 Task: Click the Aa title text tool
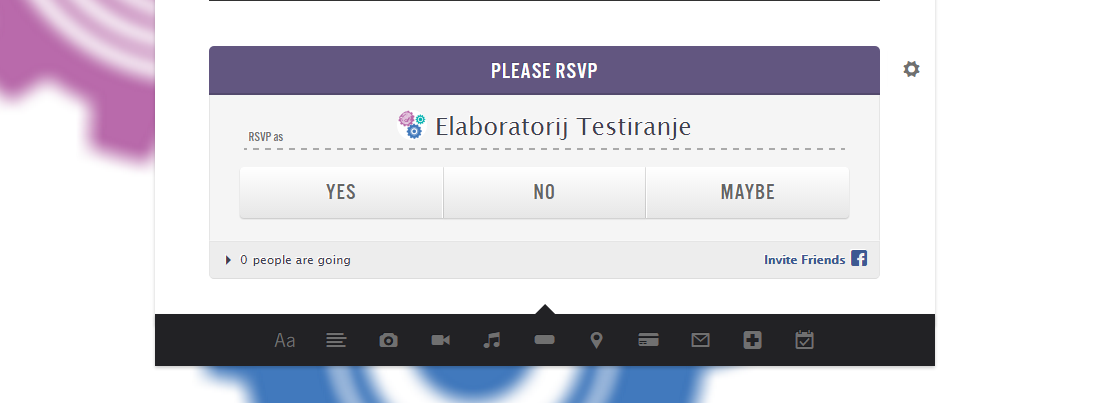click(x=285, y=341)
